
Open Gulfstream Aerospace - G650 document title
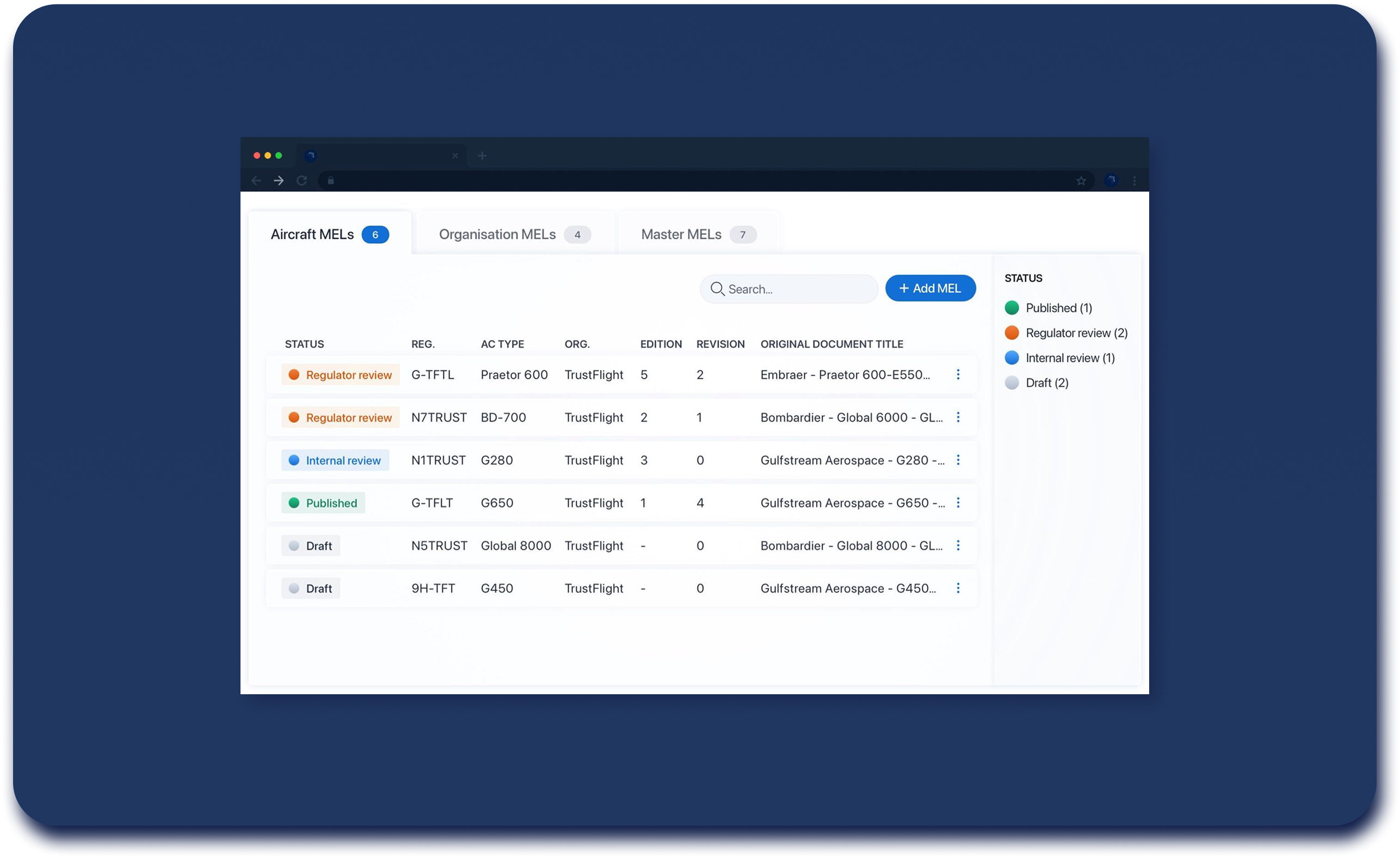click(852, 502)
